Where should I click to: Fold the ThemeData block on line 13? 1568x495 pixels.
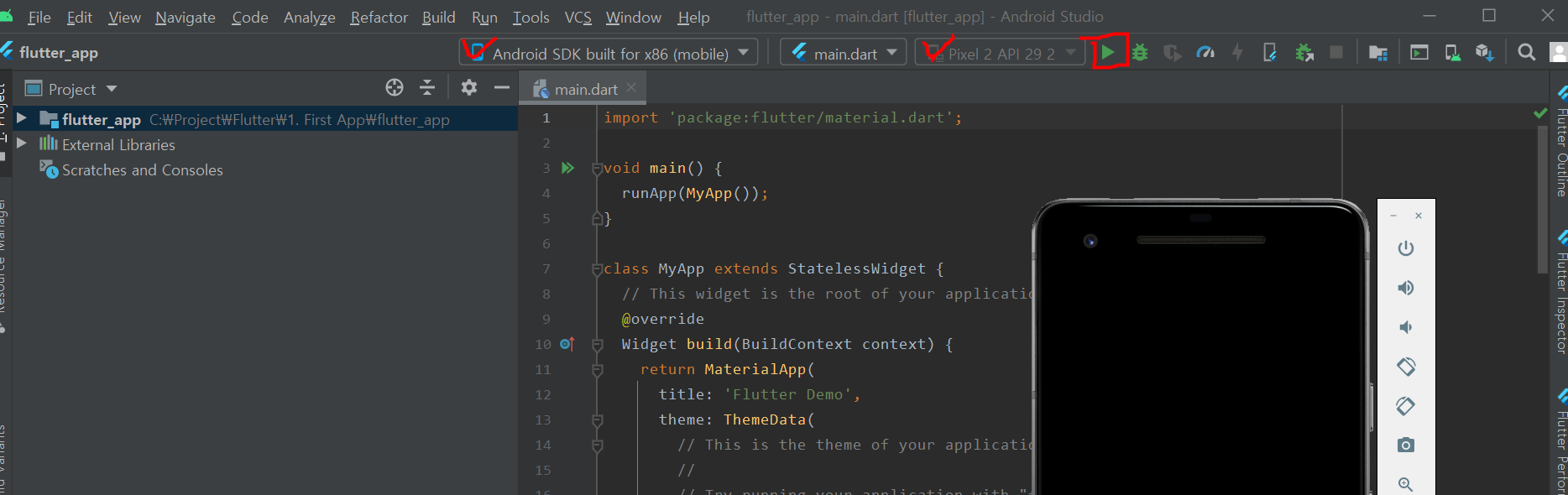(597, 420)
